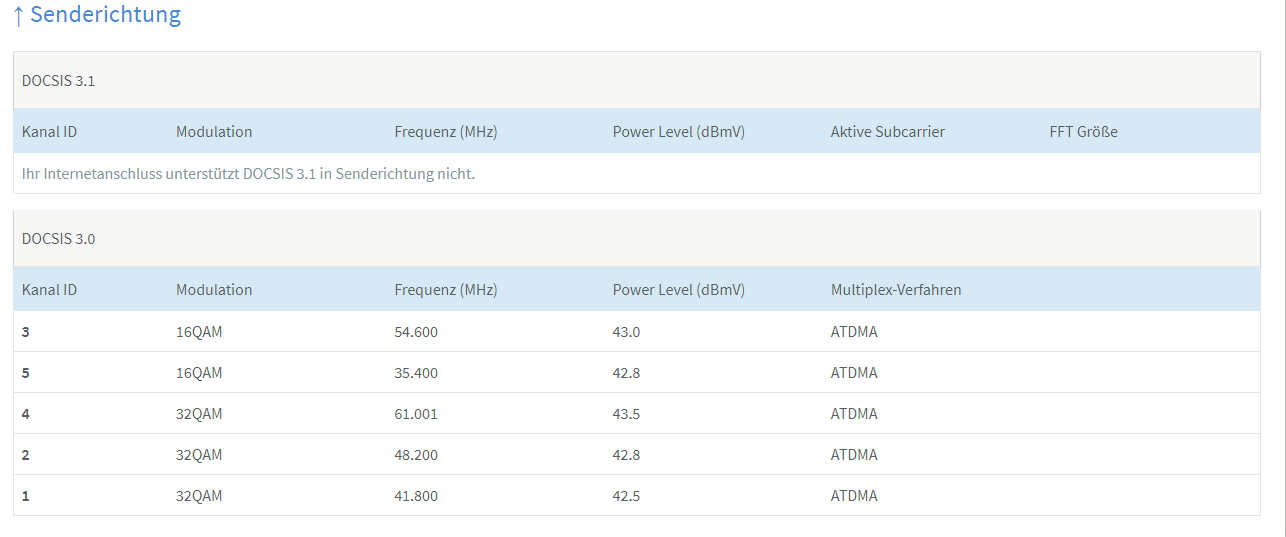The height and width of the screenshot is (537, 1286).
Task: Click Power Level header in DOCSIS 3.0 table
Action: coord(678,290)
